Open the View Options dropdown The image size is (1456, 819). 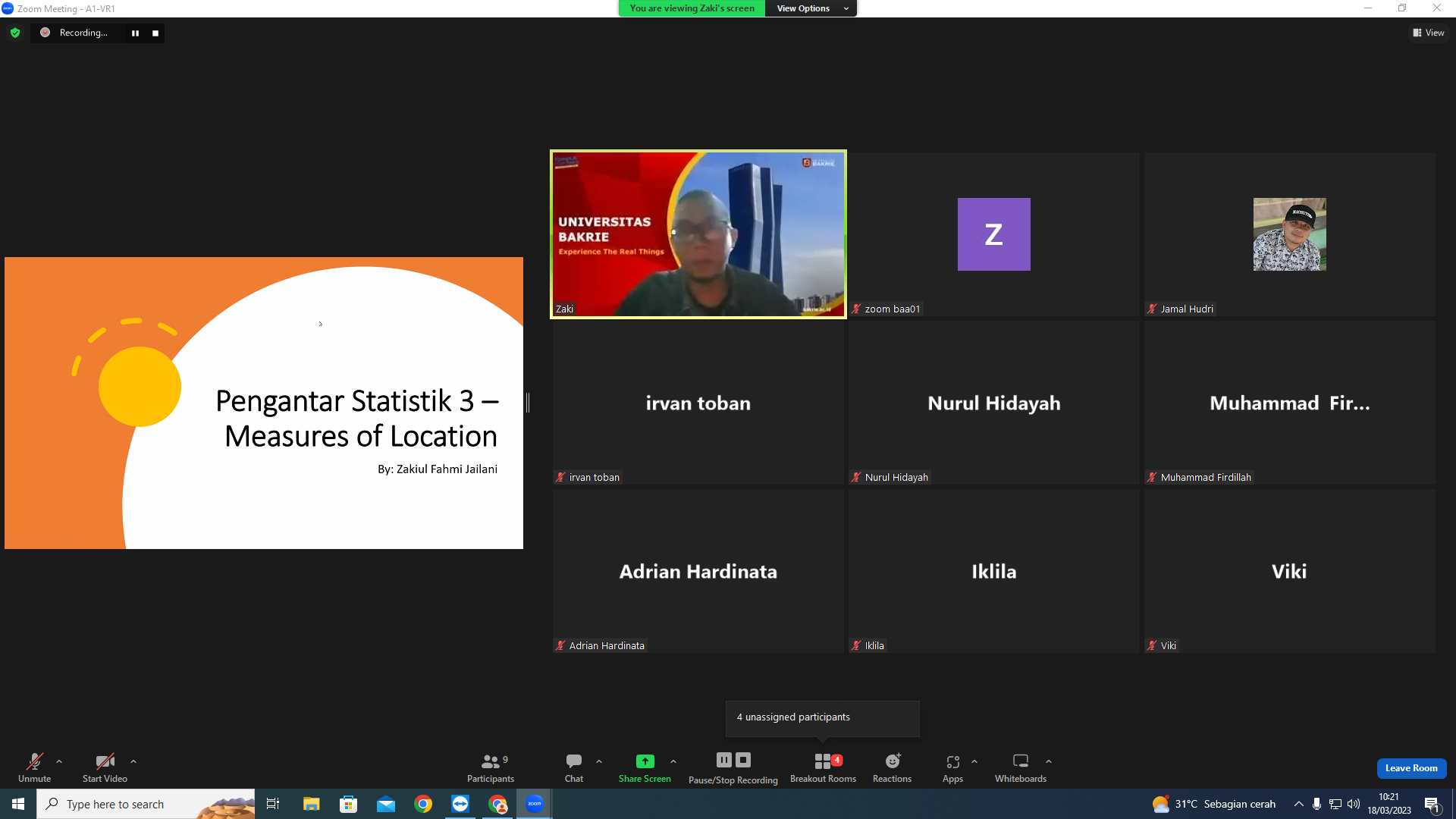pos(811,8)
